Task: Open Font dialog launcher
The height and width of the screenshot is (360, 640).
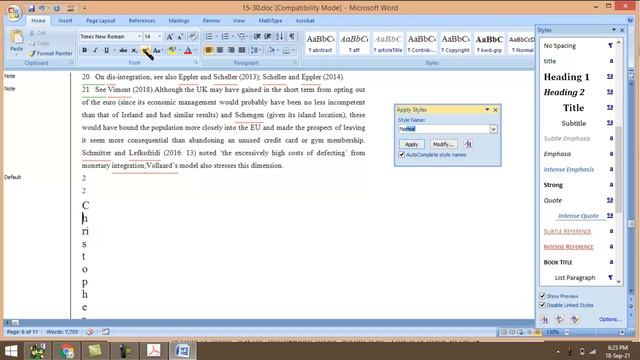Action: click(196, 63)
